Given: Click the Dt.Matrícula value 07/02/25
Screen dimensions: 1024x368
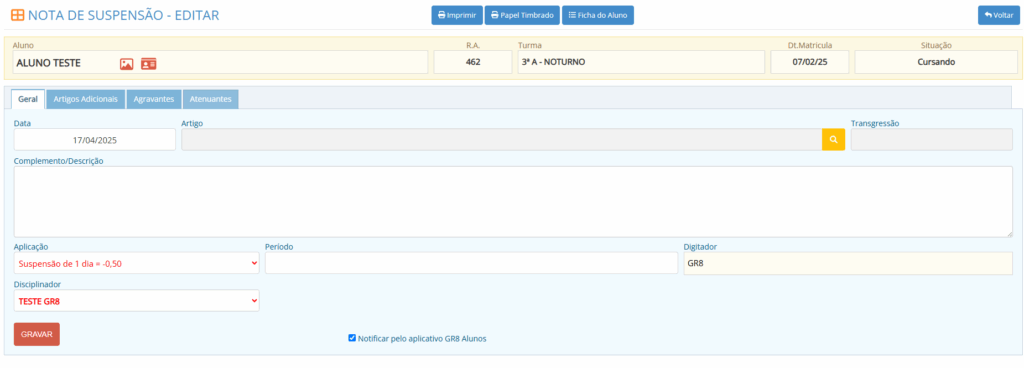Looking at the screenshot, I should click(x=810, y=63).
